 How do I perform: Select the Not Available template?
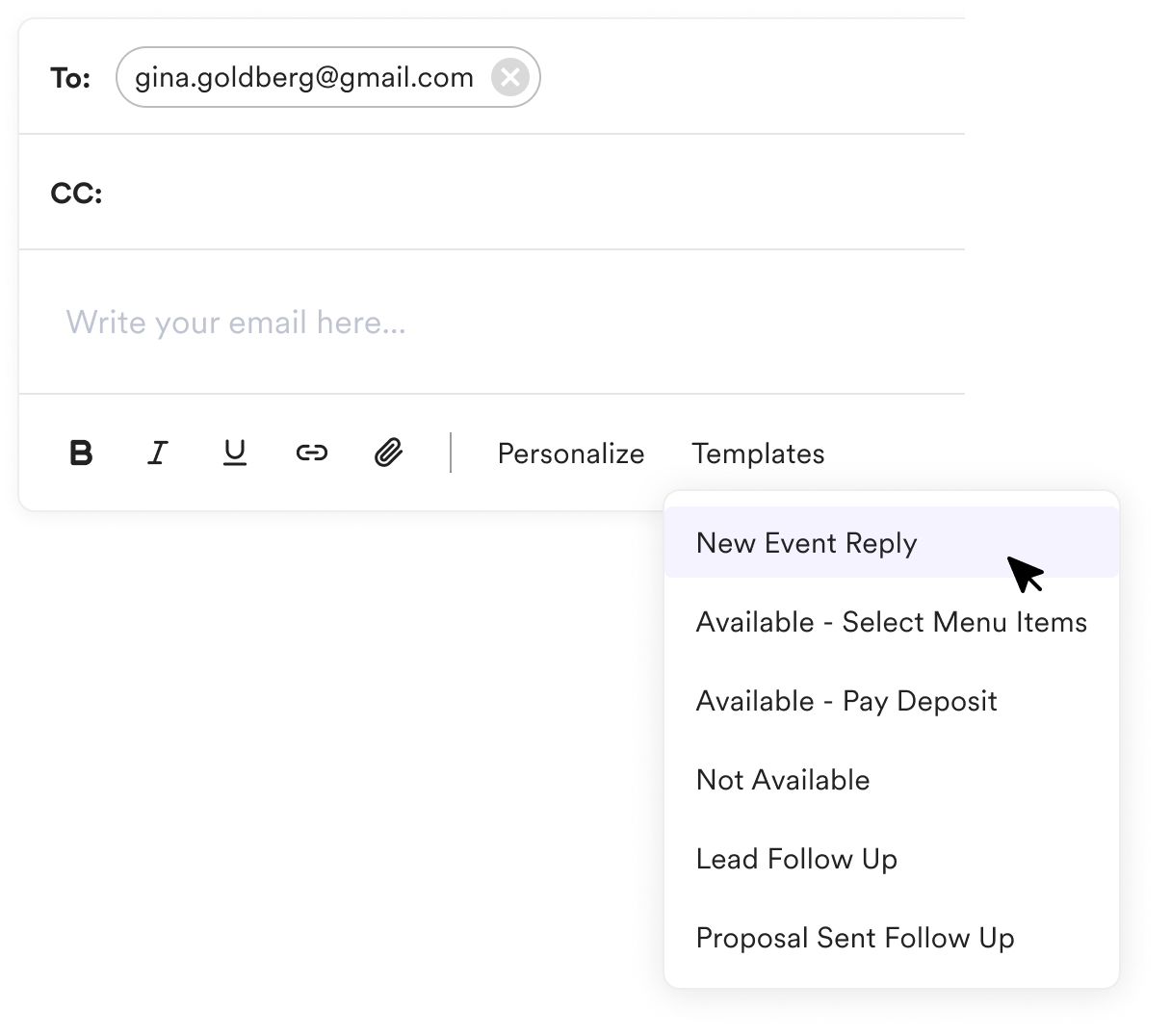[892, 780]
